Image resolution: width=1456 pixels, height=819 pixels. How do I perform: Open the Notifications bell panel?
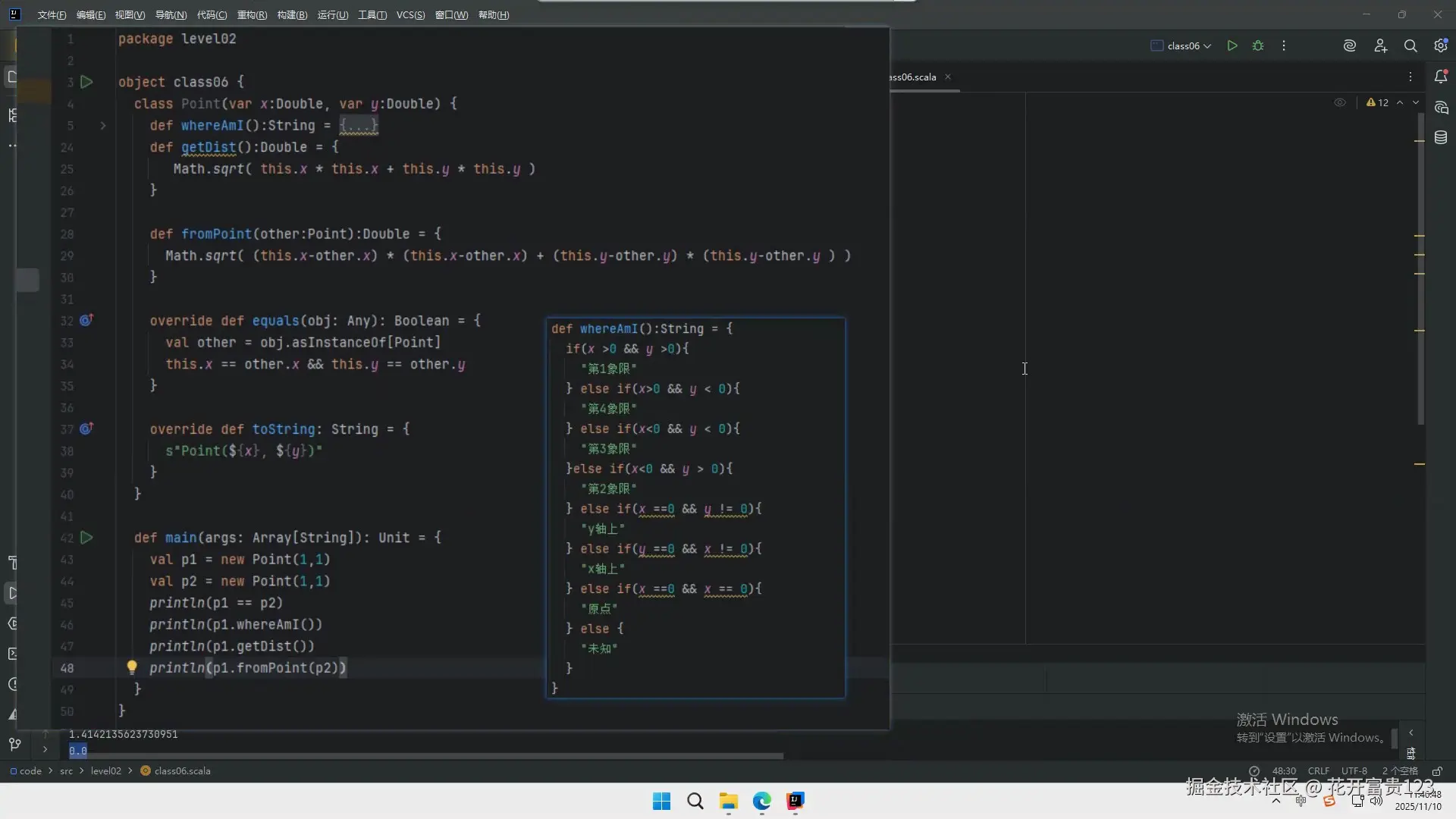pyautogui.click(x=1441, y=77)
